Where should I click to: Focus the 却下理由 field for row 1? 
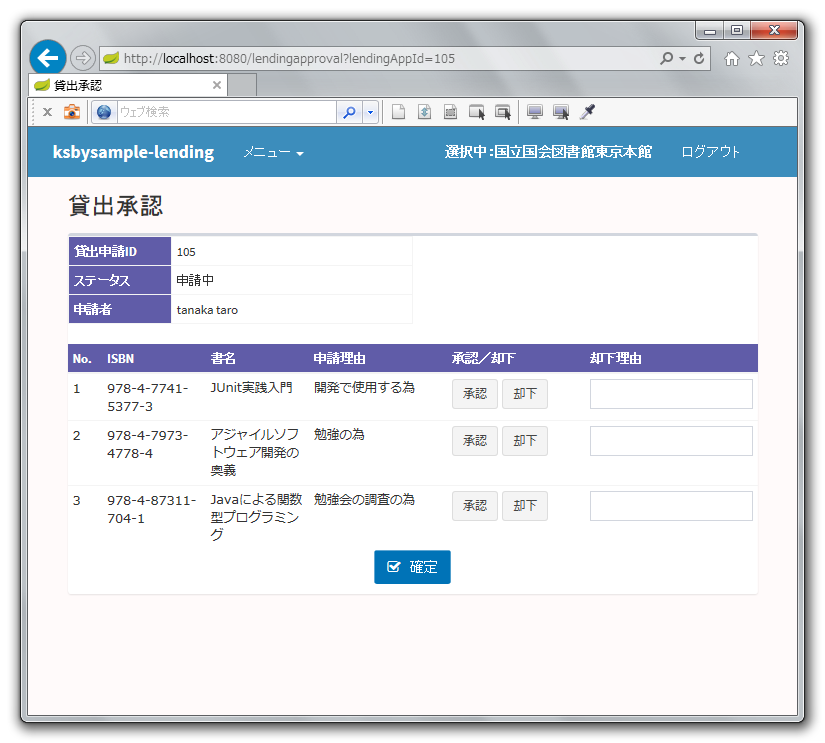pos(671,394)
